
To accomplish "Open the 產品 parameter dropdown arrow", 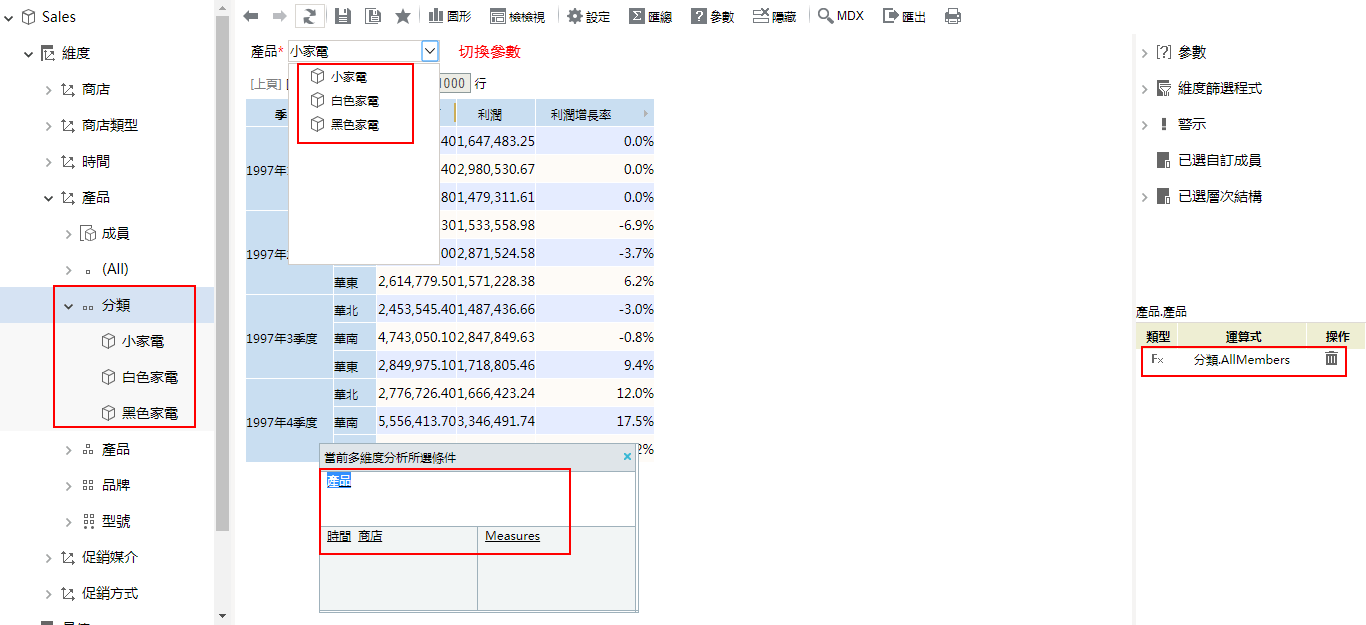I will coord(429,51).
